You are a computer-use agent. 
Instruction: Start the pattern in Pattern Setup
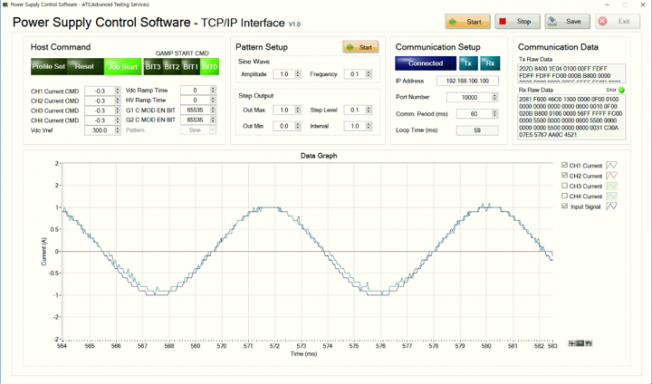361,47
